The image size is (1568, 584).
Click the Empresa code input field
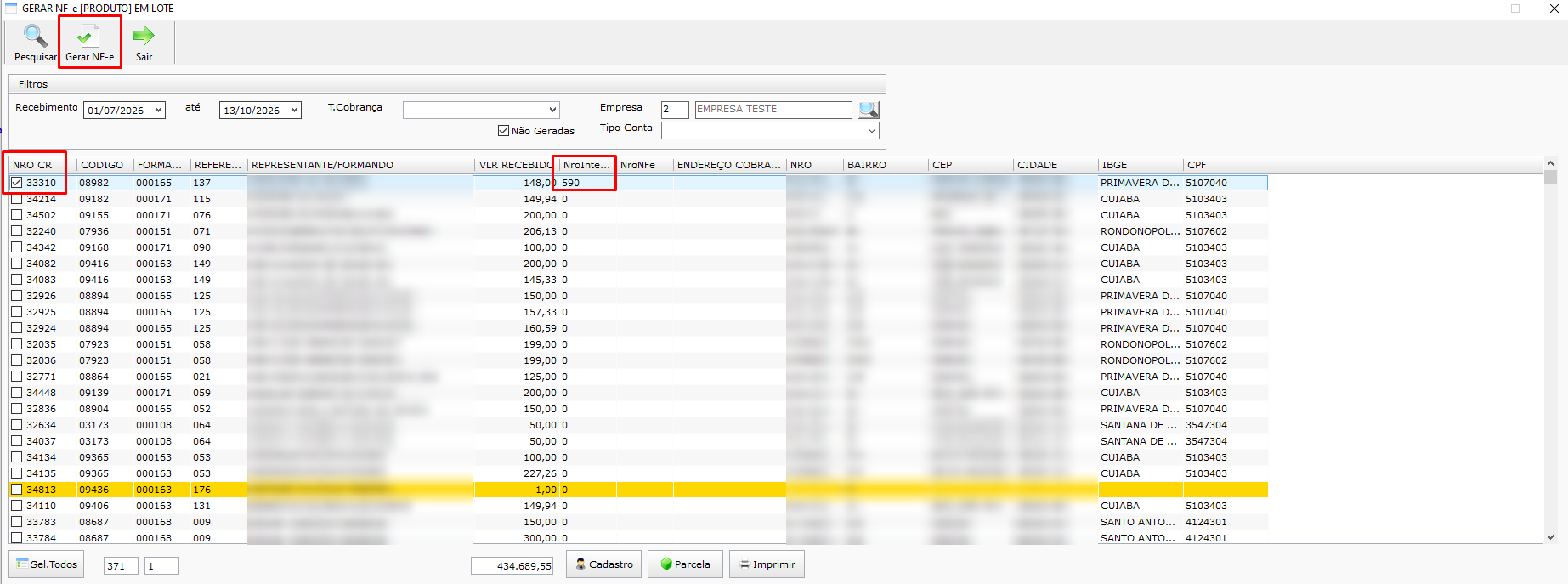click(x=675, y=110)
